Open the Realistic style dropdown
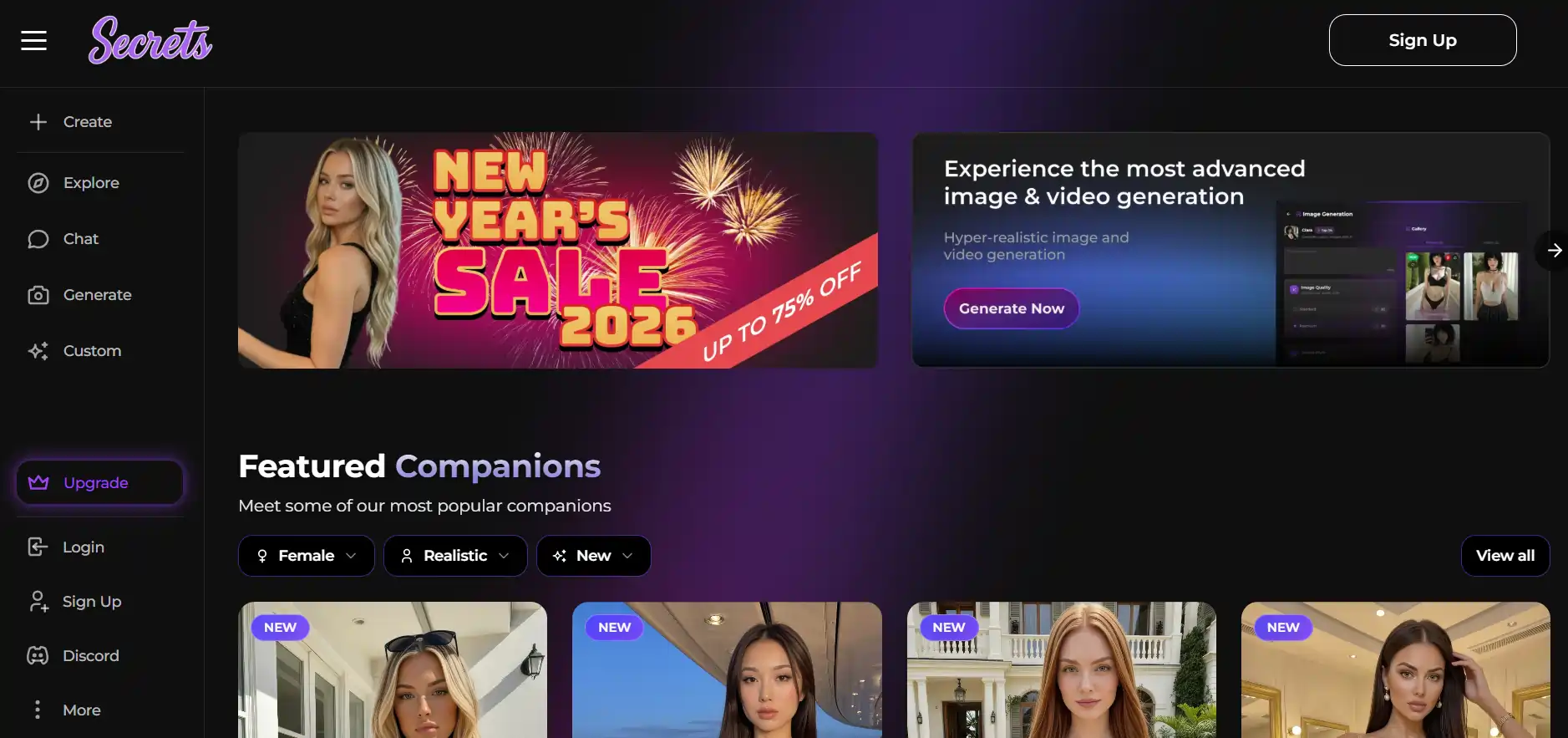1568x738 pixels. click(x=455, y=556)
